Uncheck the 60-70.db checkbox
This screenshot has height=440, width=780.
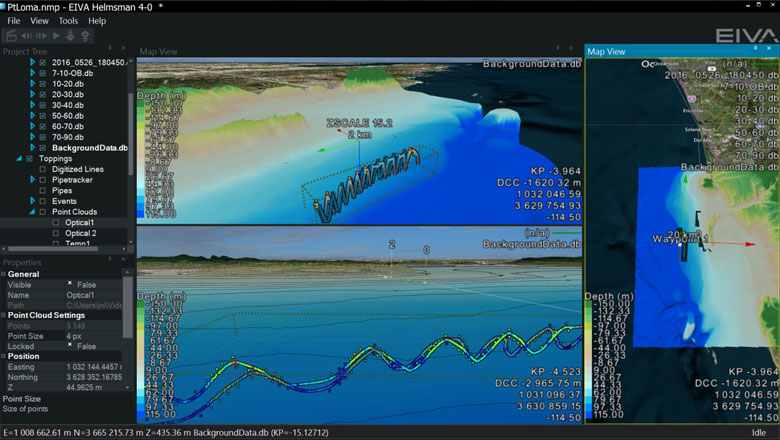(43, 127)
